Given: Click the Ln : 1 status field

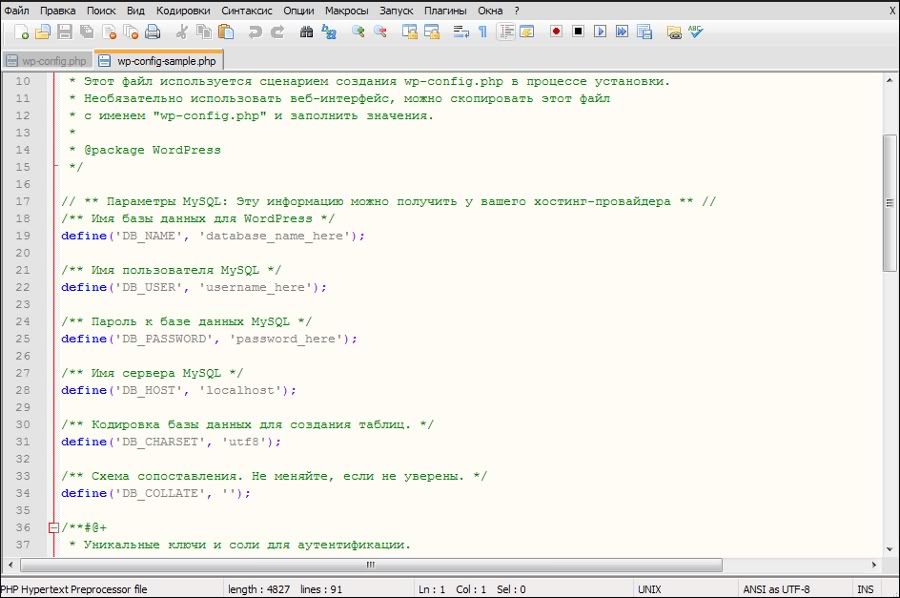Looking at the screenshot, I should coord(432,589).
